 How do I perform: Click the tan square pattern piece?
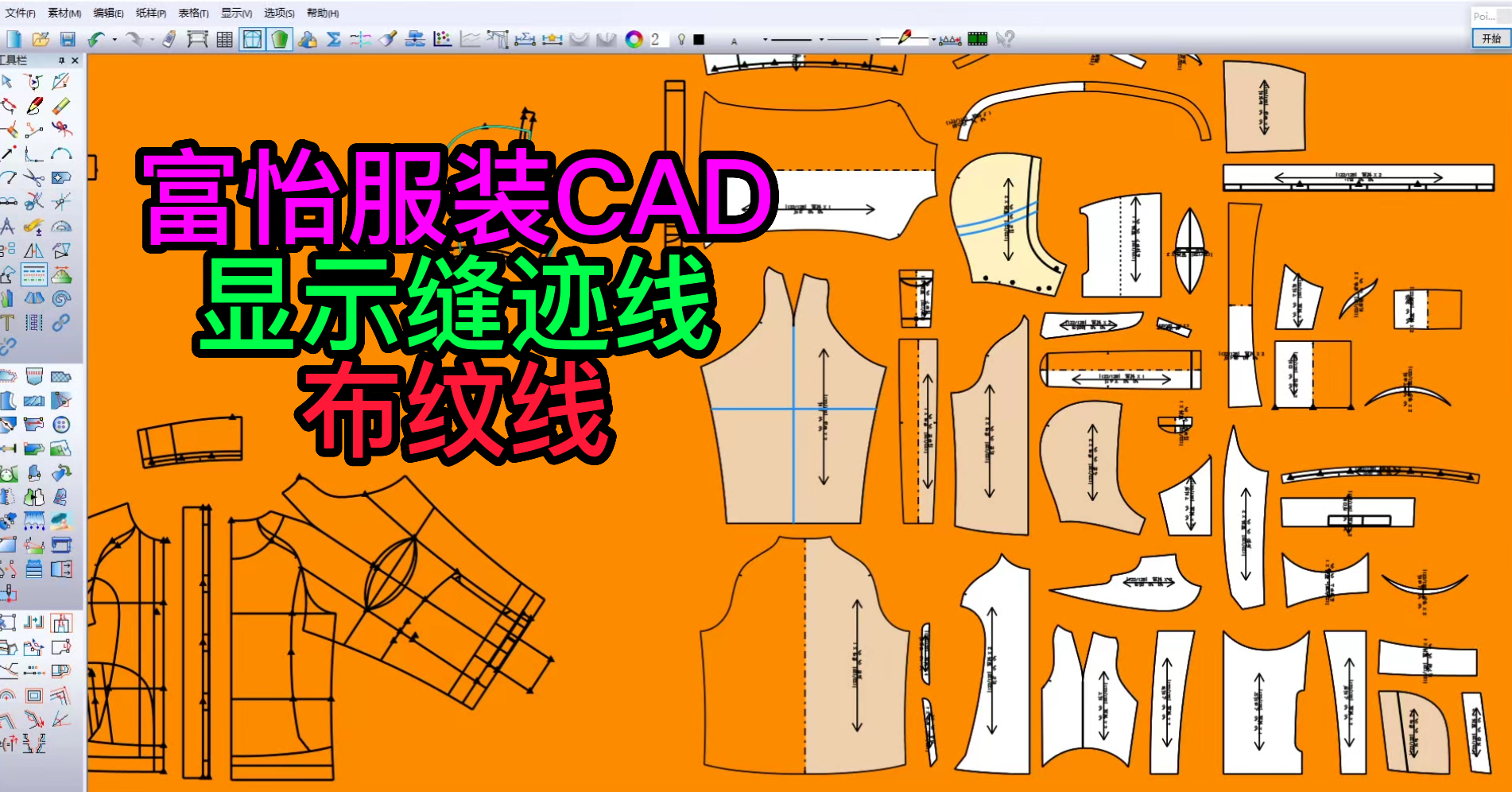point(1264,106)
